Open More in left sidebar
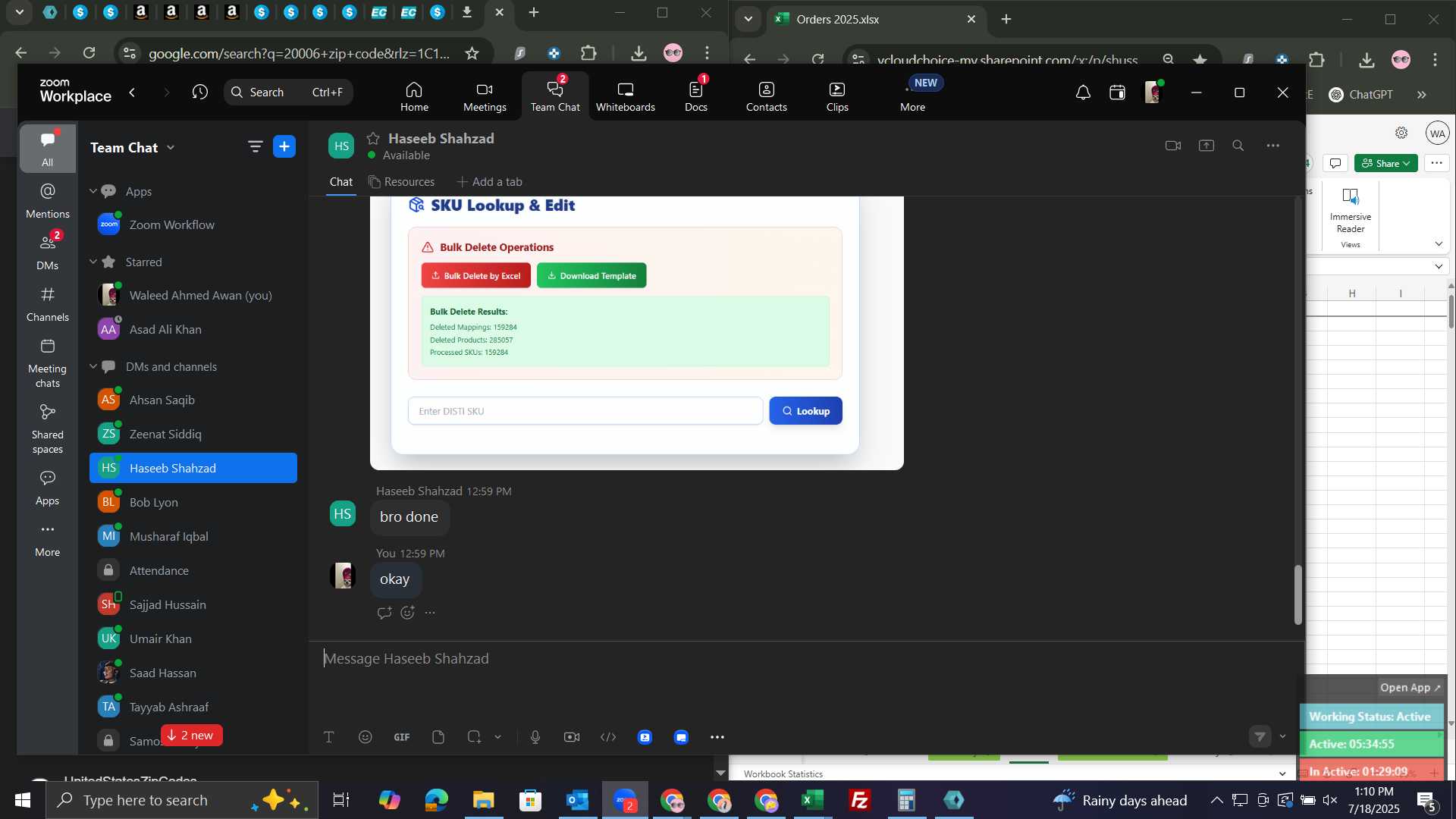1456x819 pixels. point(47,539)
